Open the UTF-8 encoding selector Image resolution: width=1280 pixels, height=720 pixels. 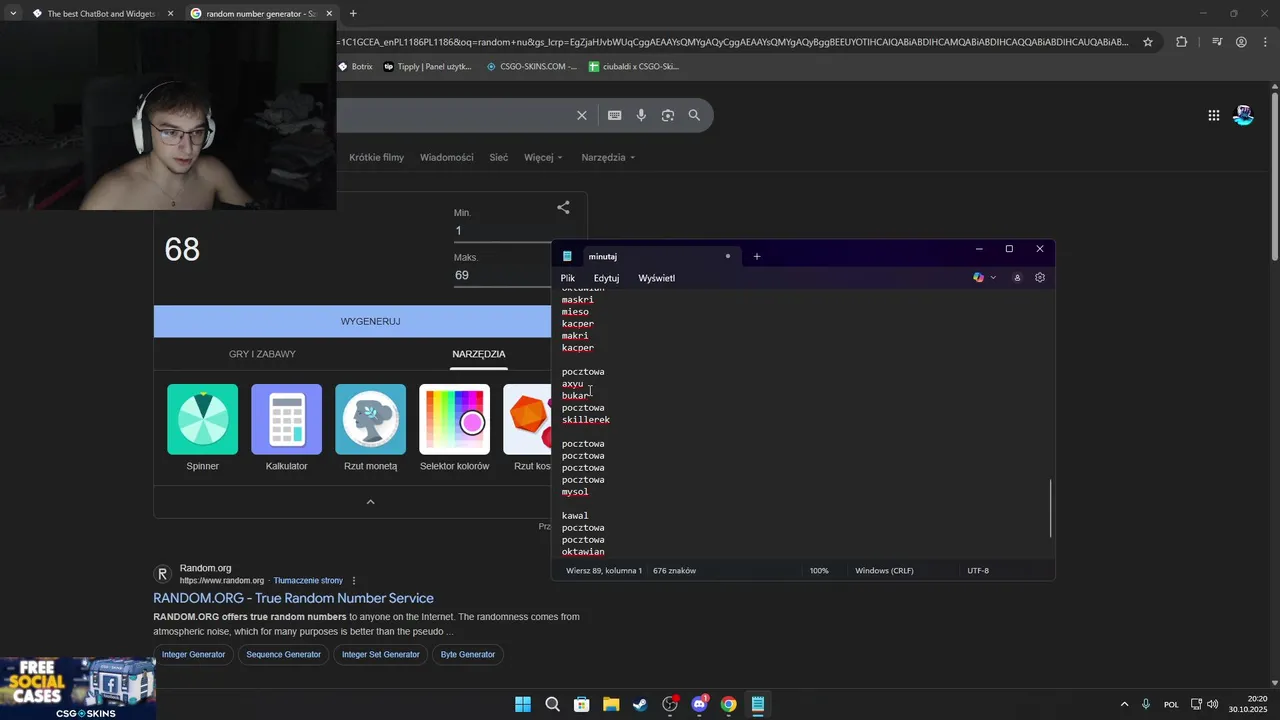point(978,570)
